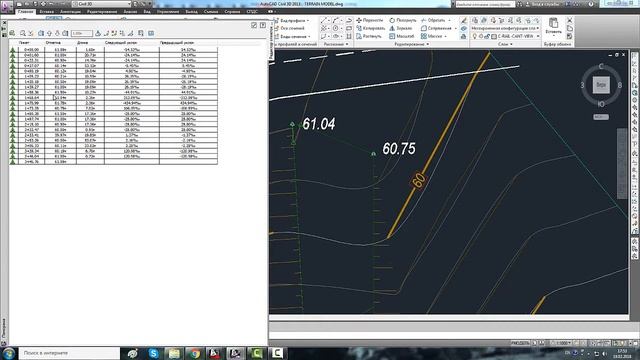The height and width of the screenshot is (360, 640).
Task: Click the raise elevation arrow icon
Action: (x=49, y=33)
